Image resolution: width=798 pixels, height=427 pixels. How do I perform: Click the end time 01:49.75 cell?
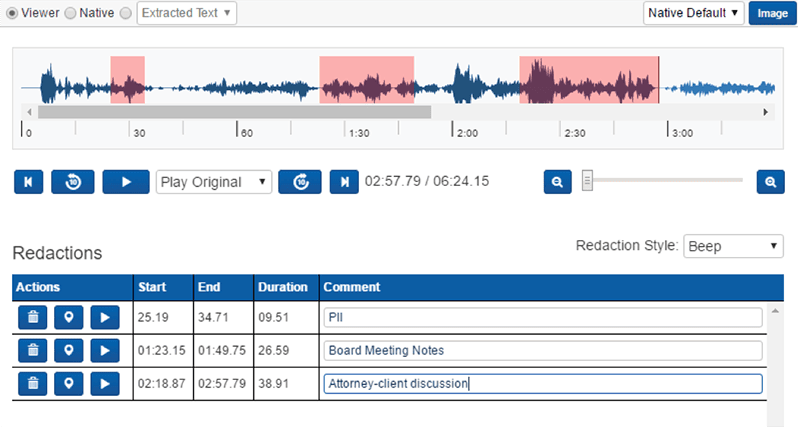(222, 351)
